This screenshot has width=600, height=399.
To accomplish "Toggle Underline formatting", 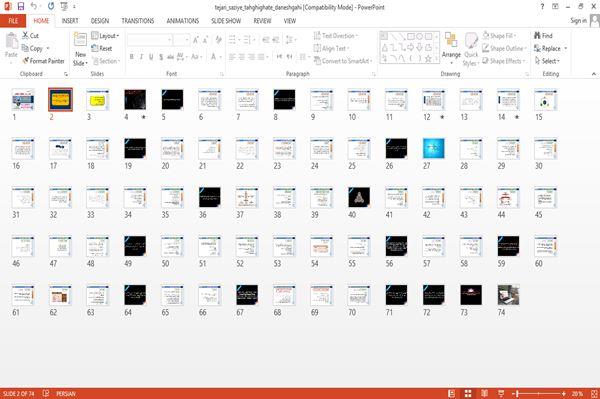I will click(151, 57).
